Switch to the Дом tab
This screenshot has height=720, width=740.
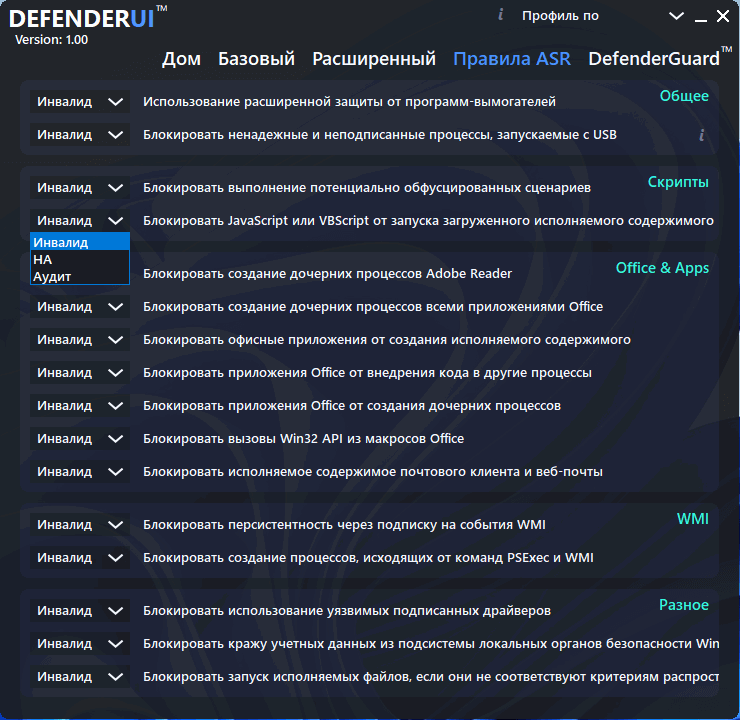181,59
